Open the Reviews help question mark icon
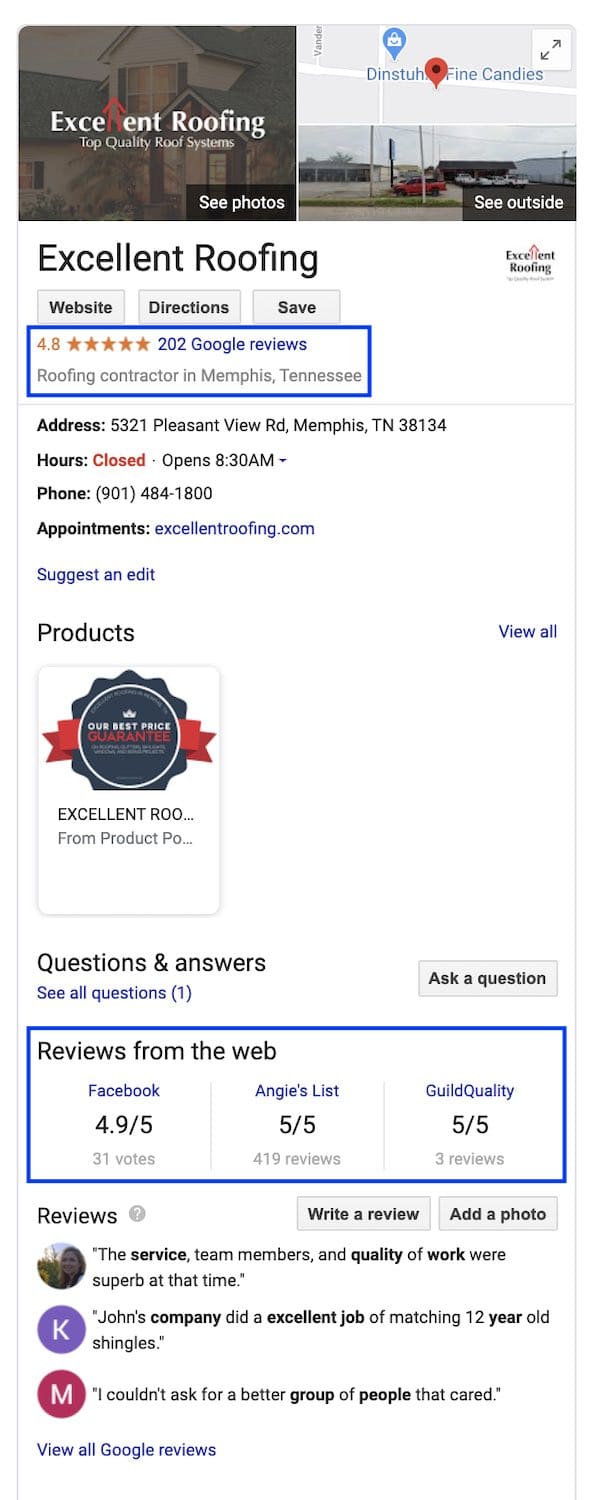Viewport: 595px width, 1500px height. [138, 1213]
